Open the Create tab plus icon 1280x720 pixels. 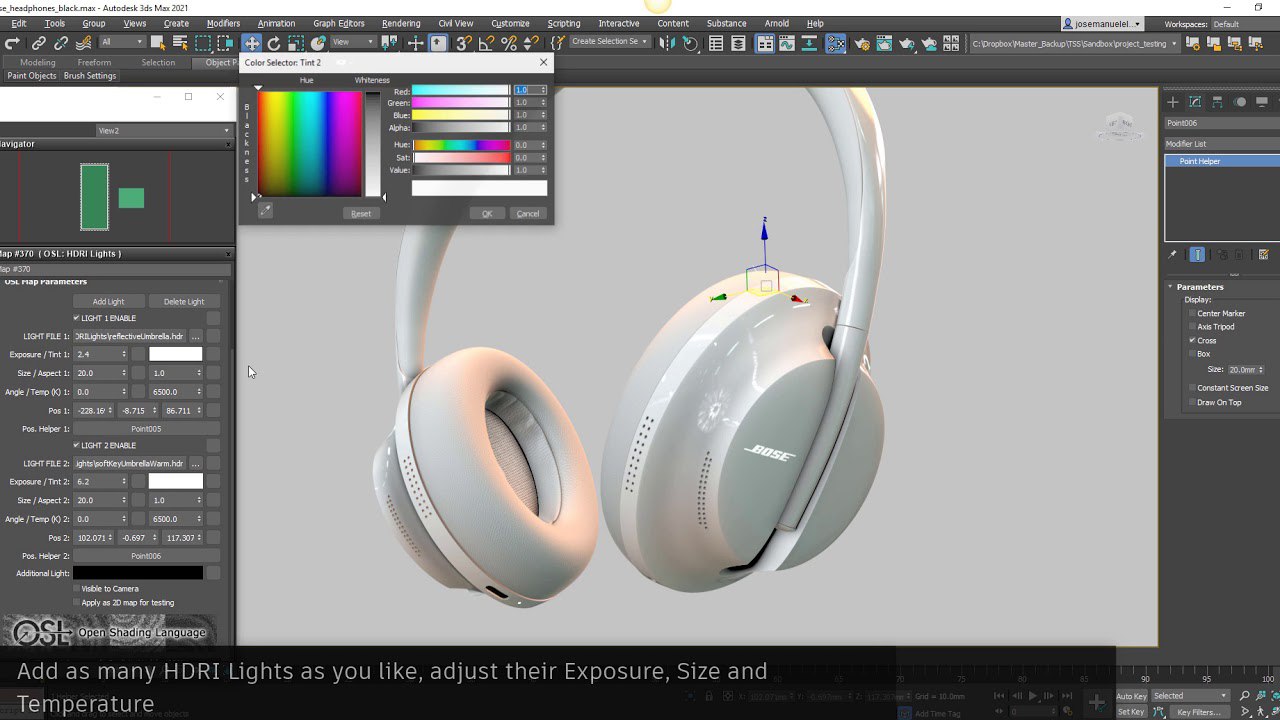pyautogui.click(x=1173, y=102)
